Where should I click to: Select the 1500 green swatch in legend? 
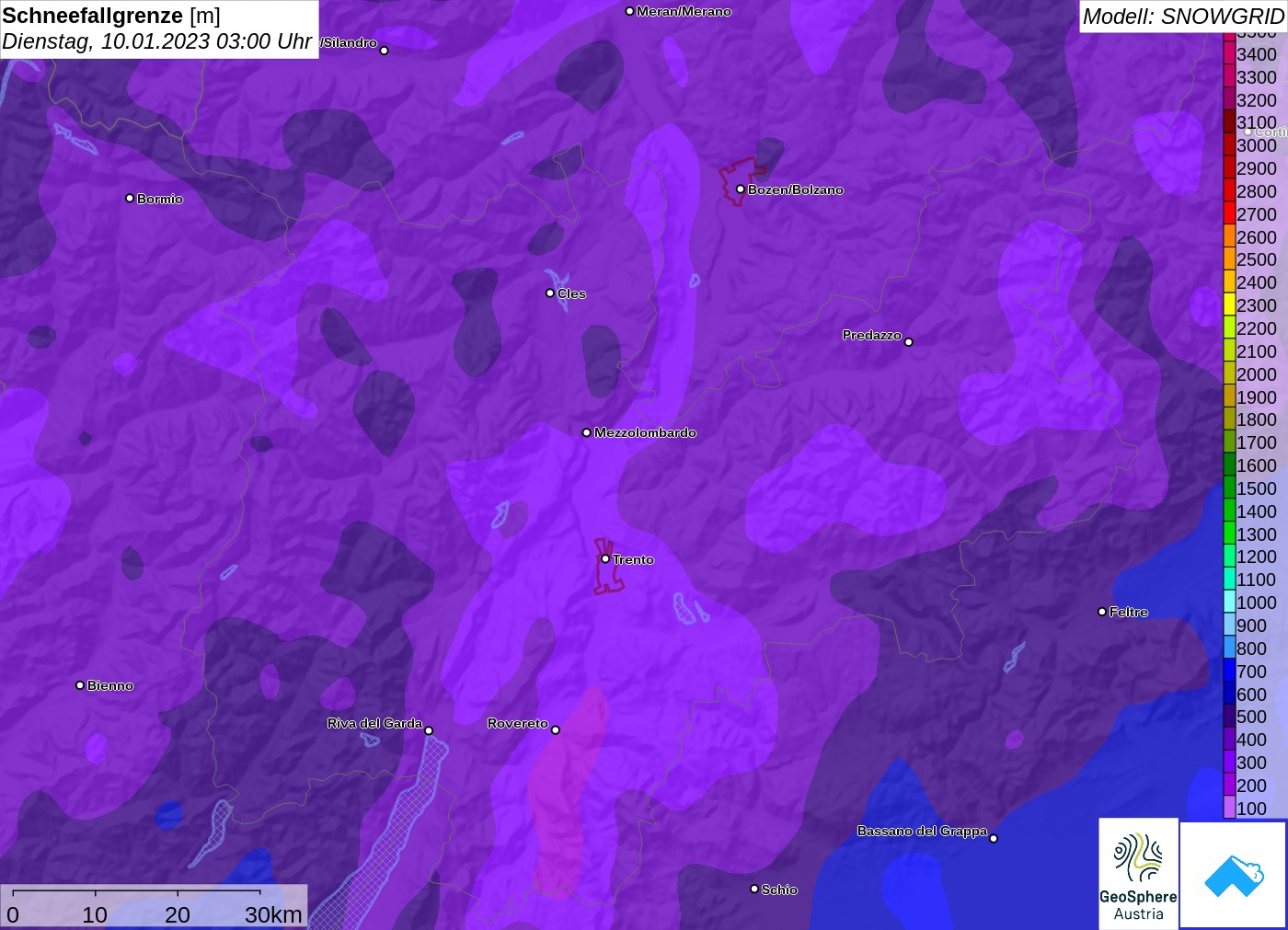[x=1229, y=488]
